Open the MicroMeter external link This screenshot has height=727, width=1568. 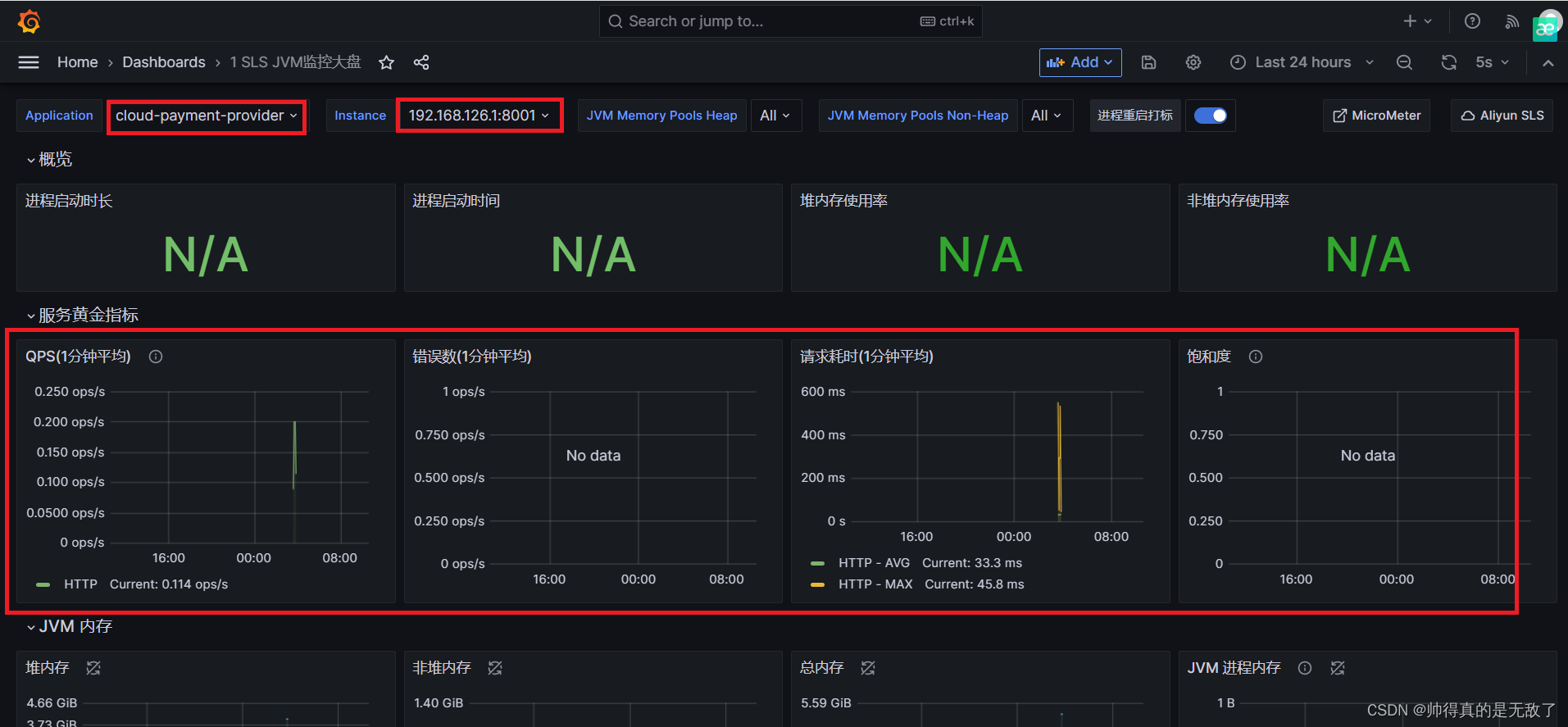click(x=1377, y=116)
